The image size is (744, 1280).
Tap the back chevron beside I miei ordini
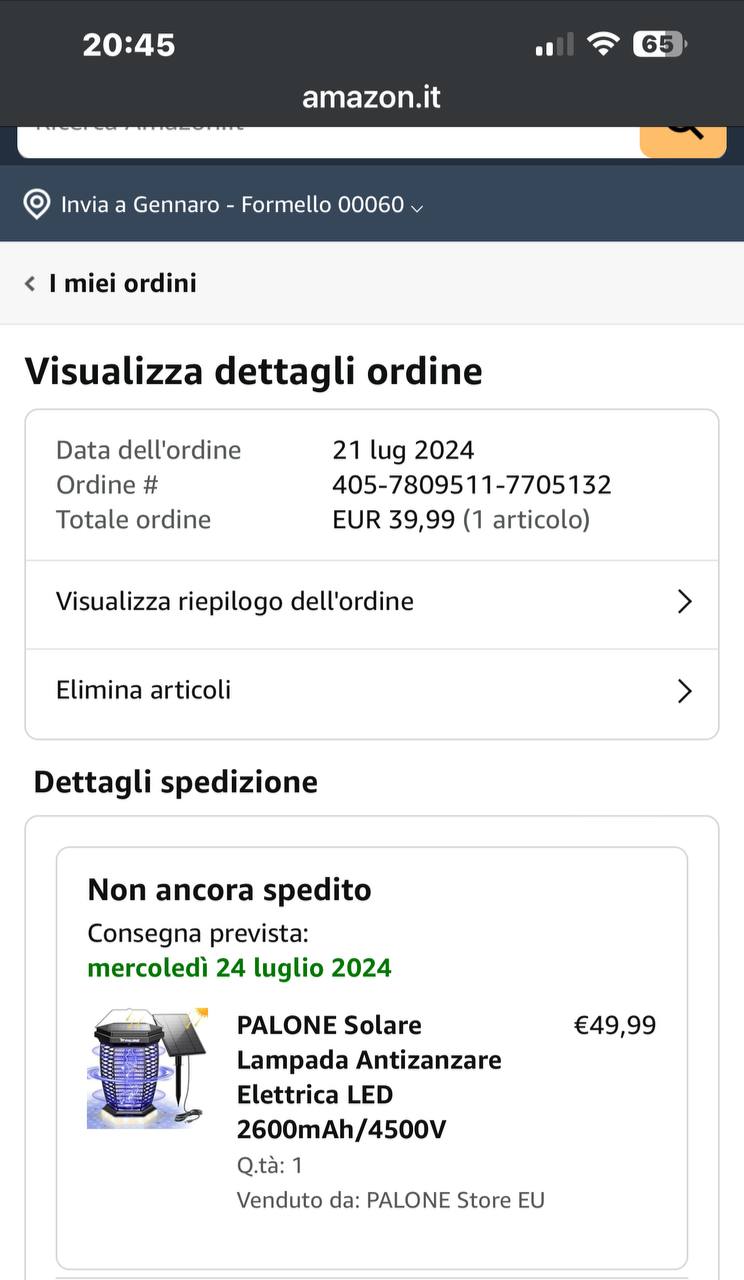pos(30,284)
